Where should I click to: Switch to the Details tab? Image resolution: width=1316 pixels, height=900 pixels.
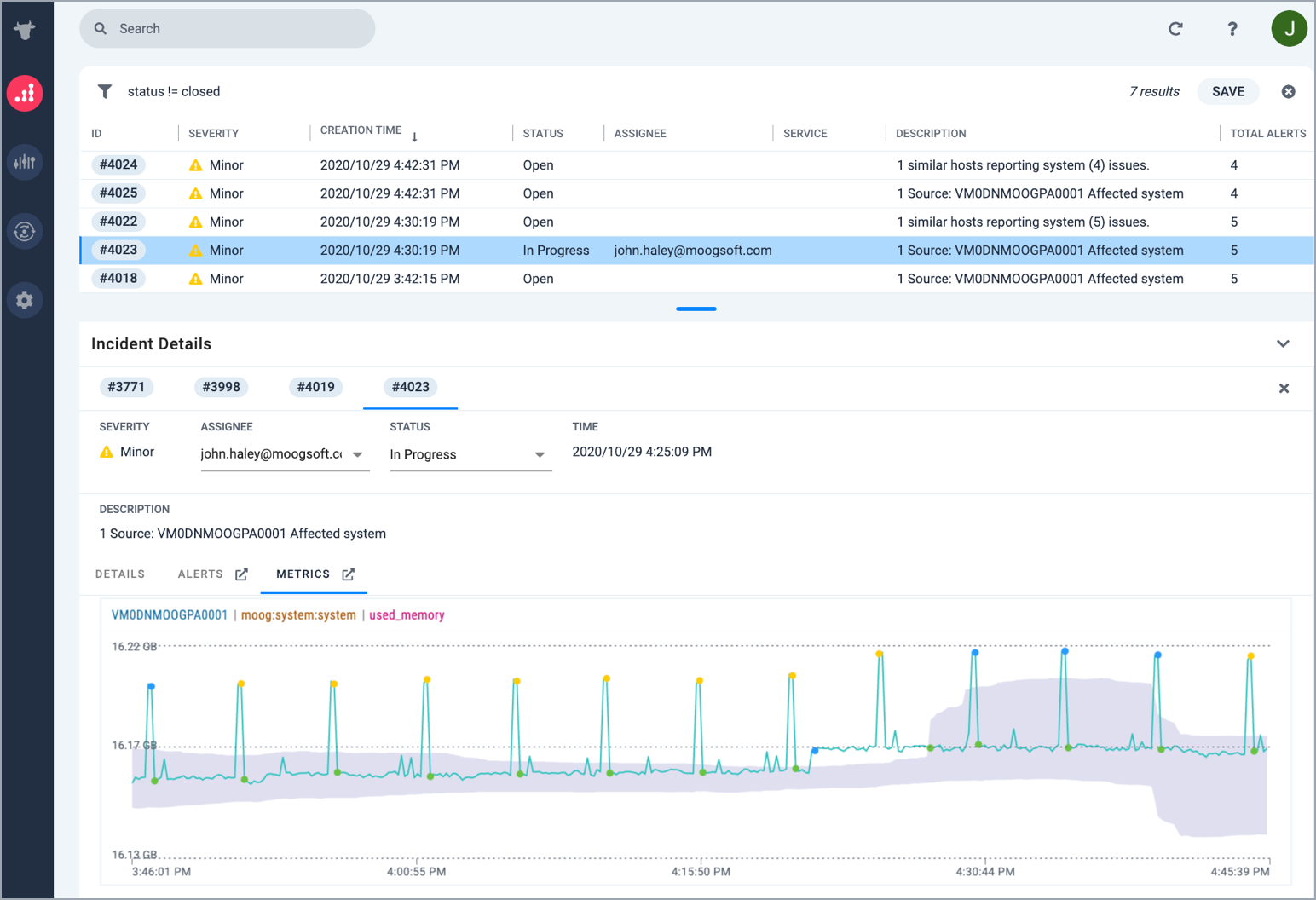(120, 574)
